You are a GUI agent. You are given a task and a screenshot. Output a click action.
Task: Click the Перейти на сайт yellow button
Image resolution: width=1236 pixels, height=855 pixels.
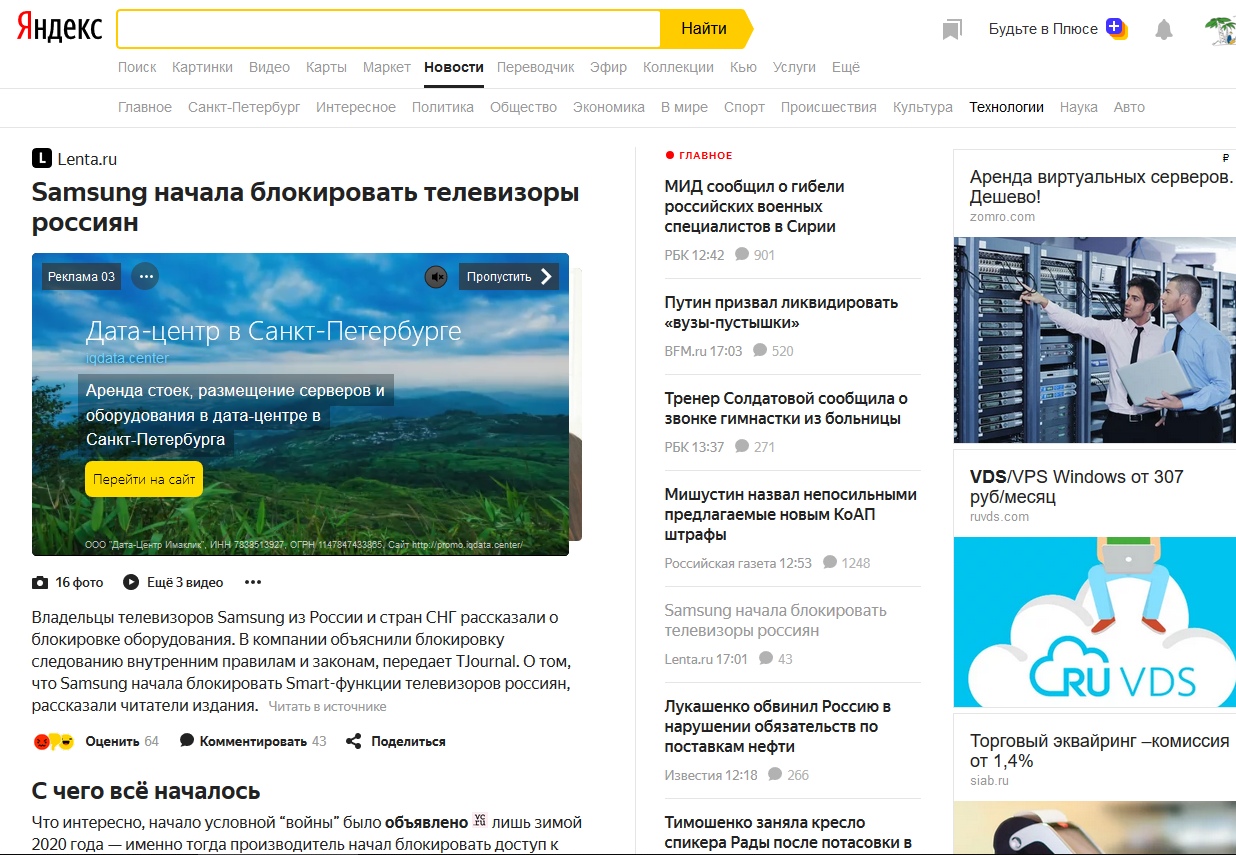pyautogui.click(x=144, y=479)
